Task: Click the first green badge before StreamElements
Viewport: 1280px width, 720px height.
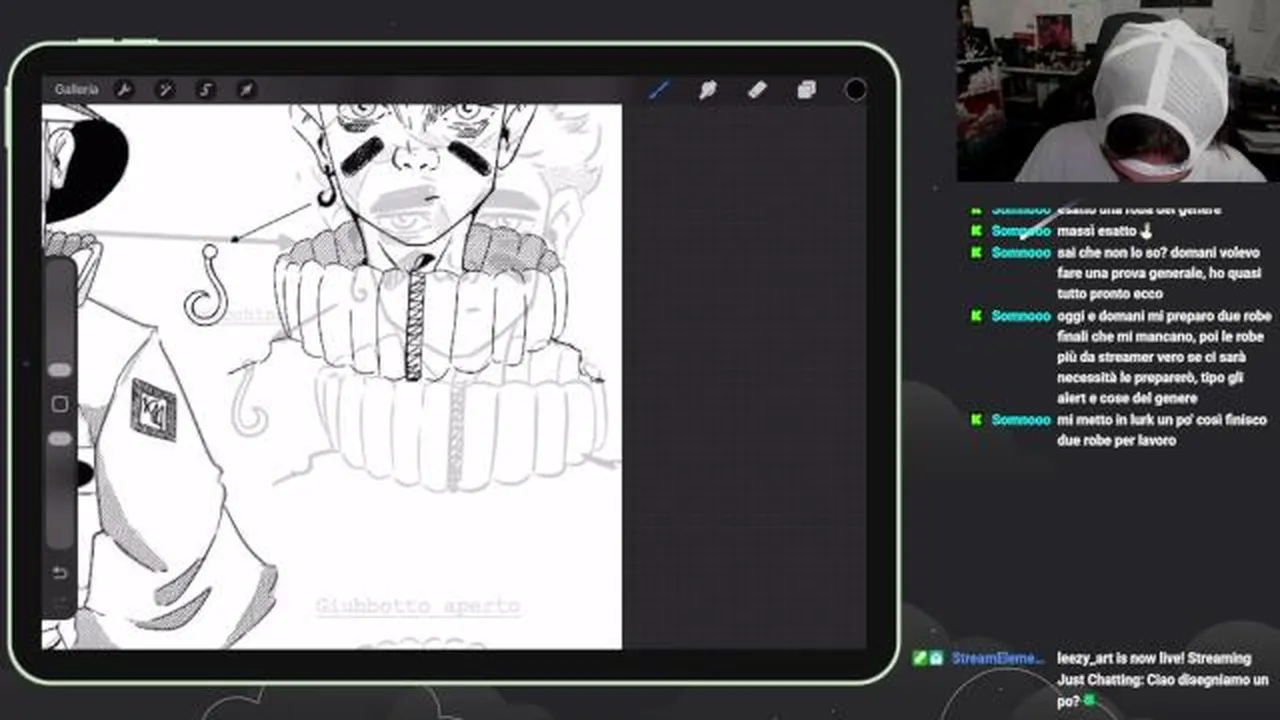Action: pyautogui.click(x=919, y=658)
